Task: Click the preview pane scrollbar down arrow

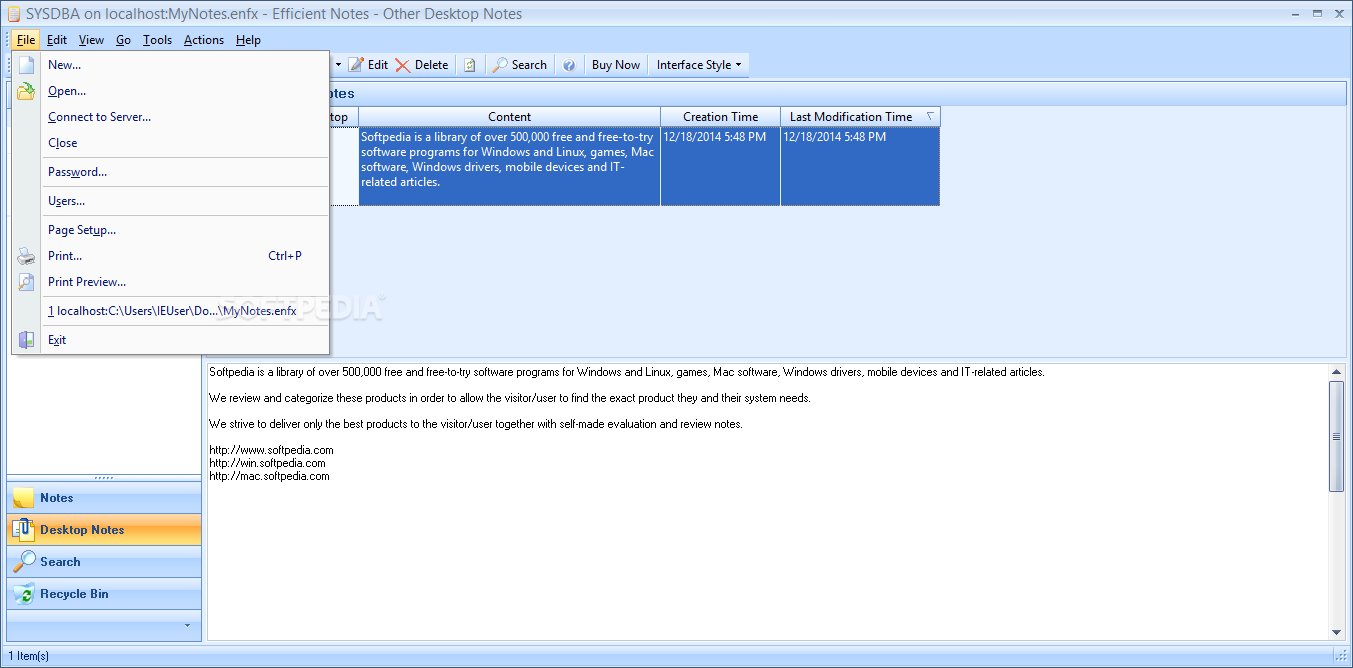Action: [1337, 632]
